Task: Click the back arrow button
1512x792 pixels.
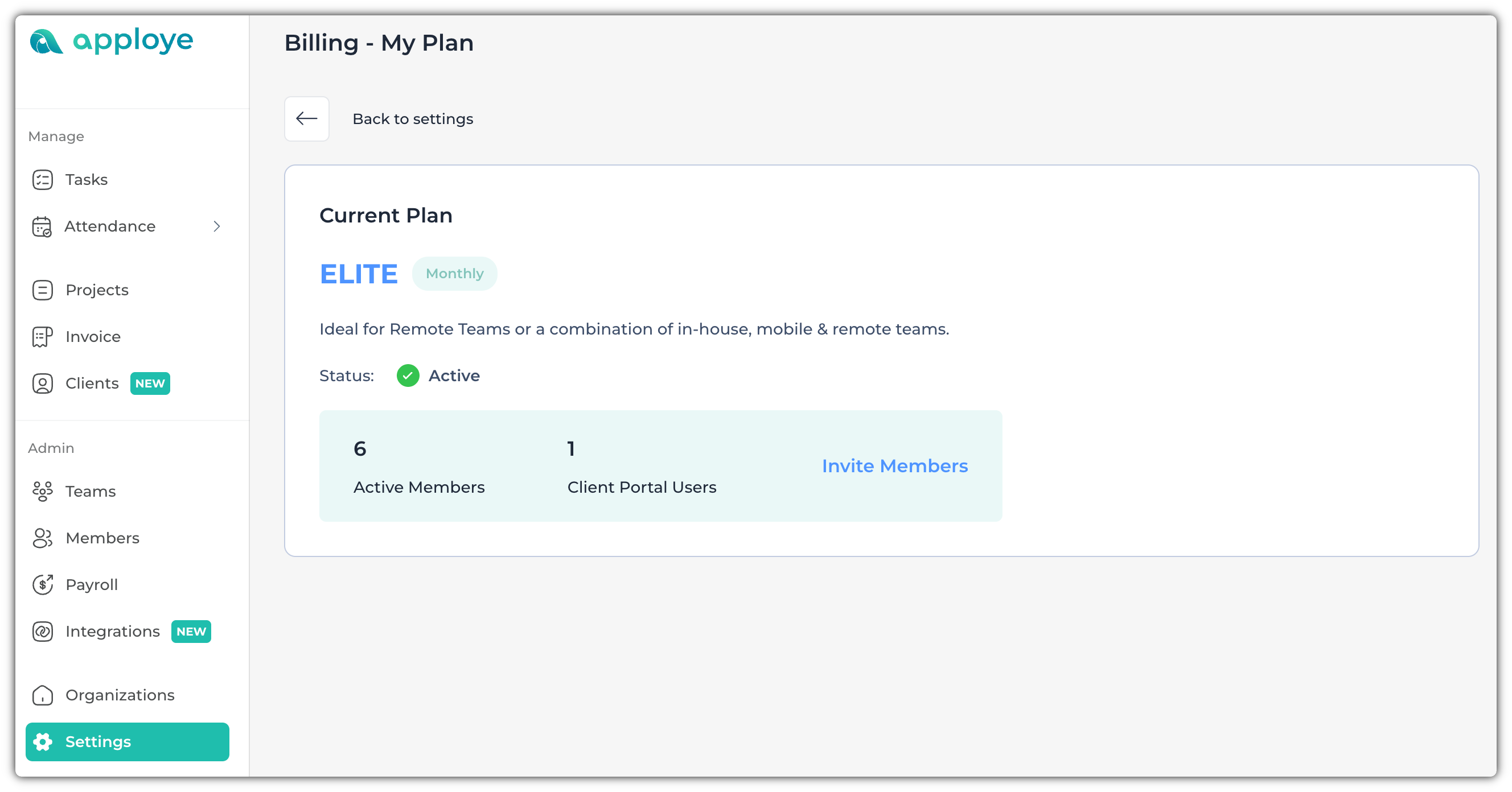Action: coord(306,118)
